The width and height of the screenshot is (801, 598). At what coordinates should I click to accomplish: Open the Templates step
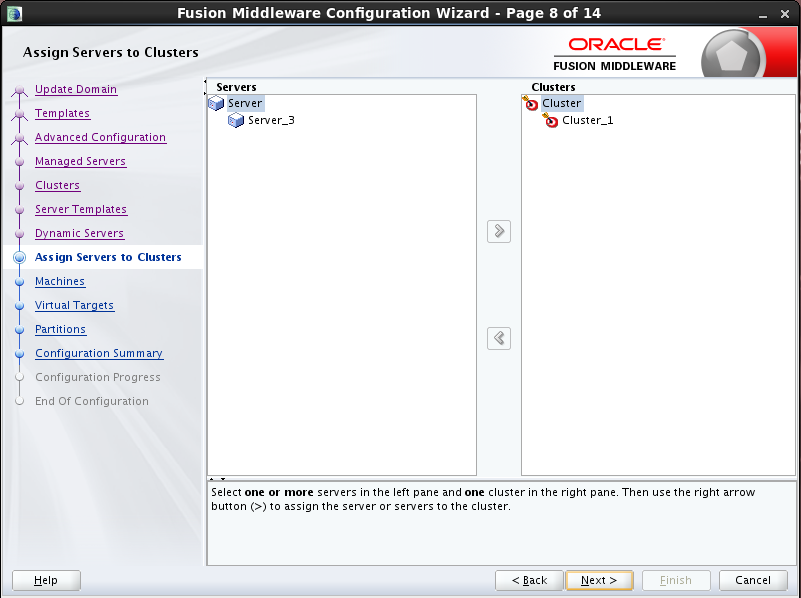click(x=62, y=113)
